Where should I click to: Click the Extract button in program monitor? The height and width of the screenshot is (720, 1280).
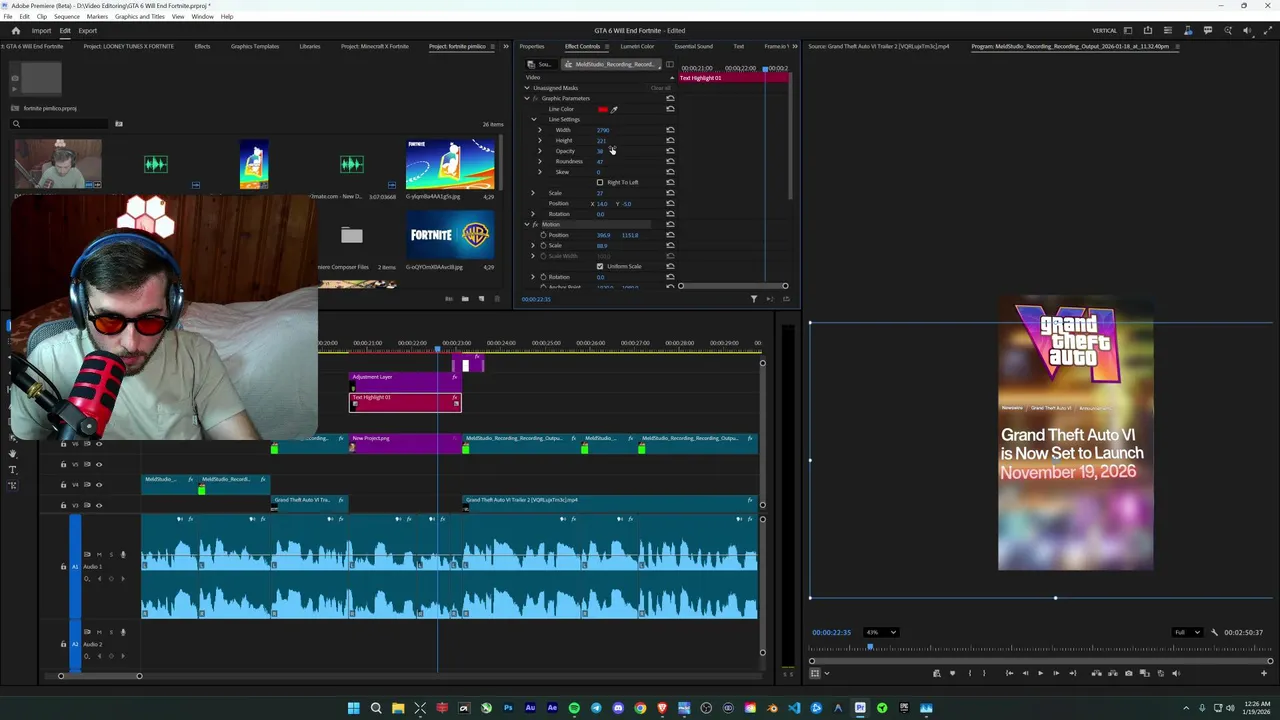click(1112, 673)
